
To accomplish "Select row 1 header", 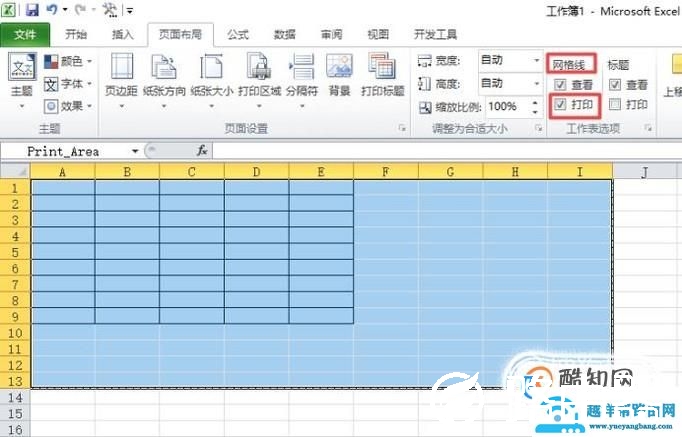I will [x=15, y=188].
